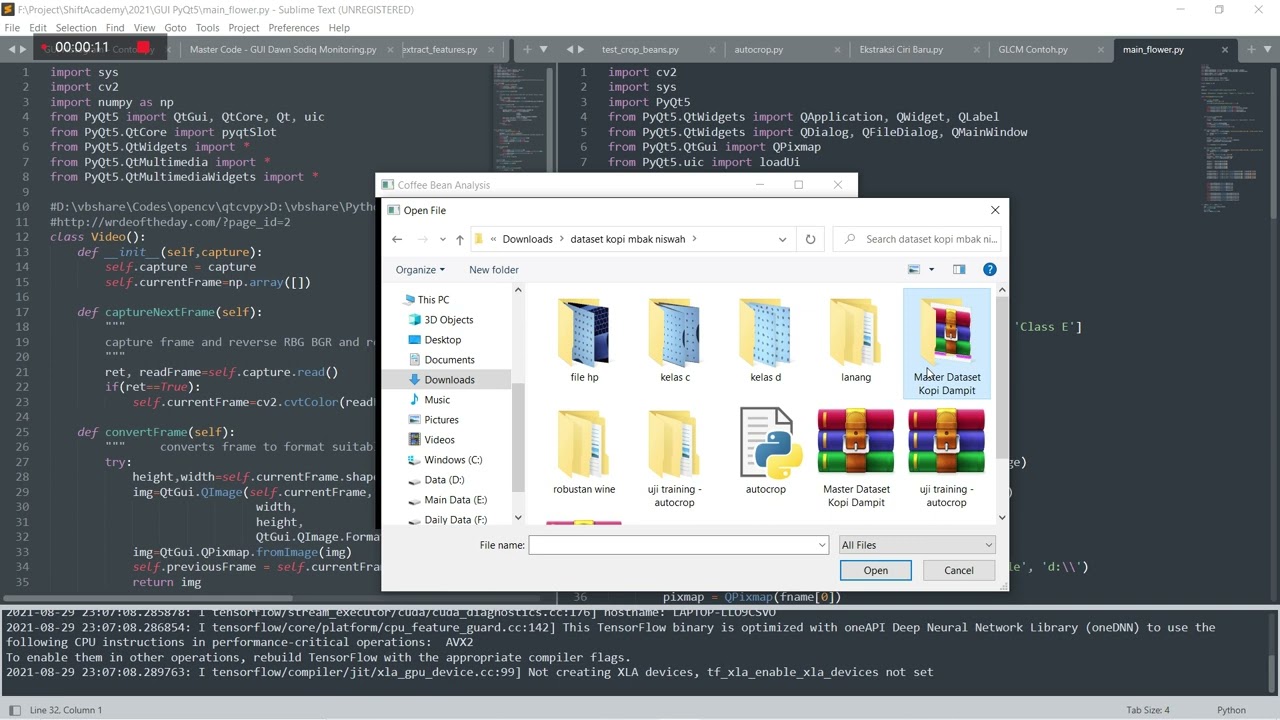Open help in Open File dialog

pos(990,269)
